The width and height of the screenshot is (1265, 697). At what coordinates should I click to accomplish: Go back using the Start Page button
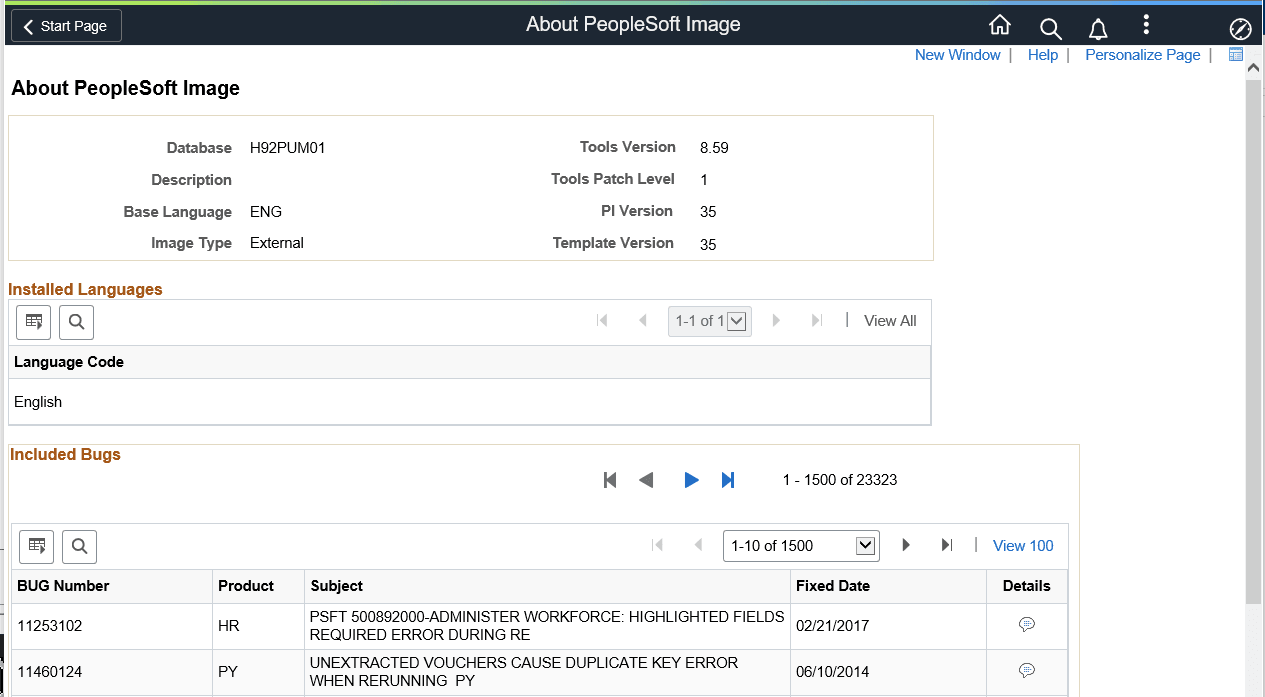[x=65, y=25]
